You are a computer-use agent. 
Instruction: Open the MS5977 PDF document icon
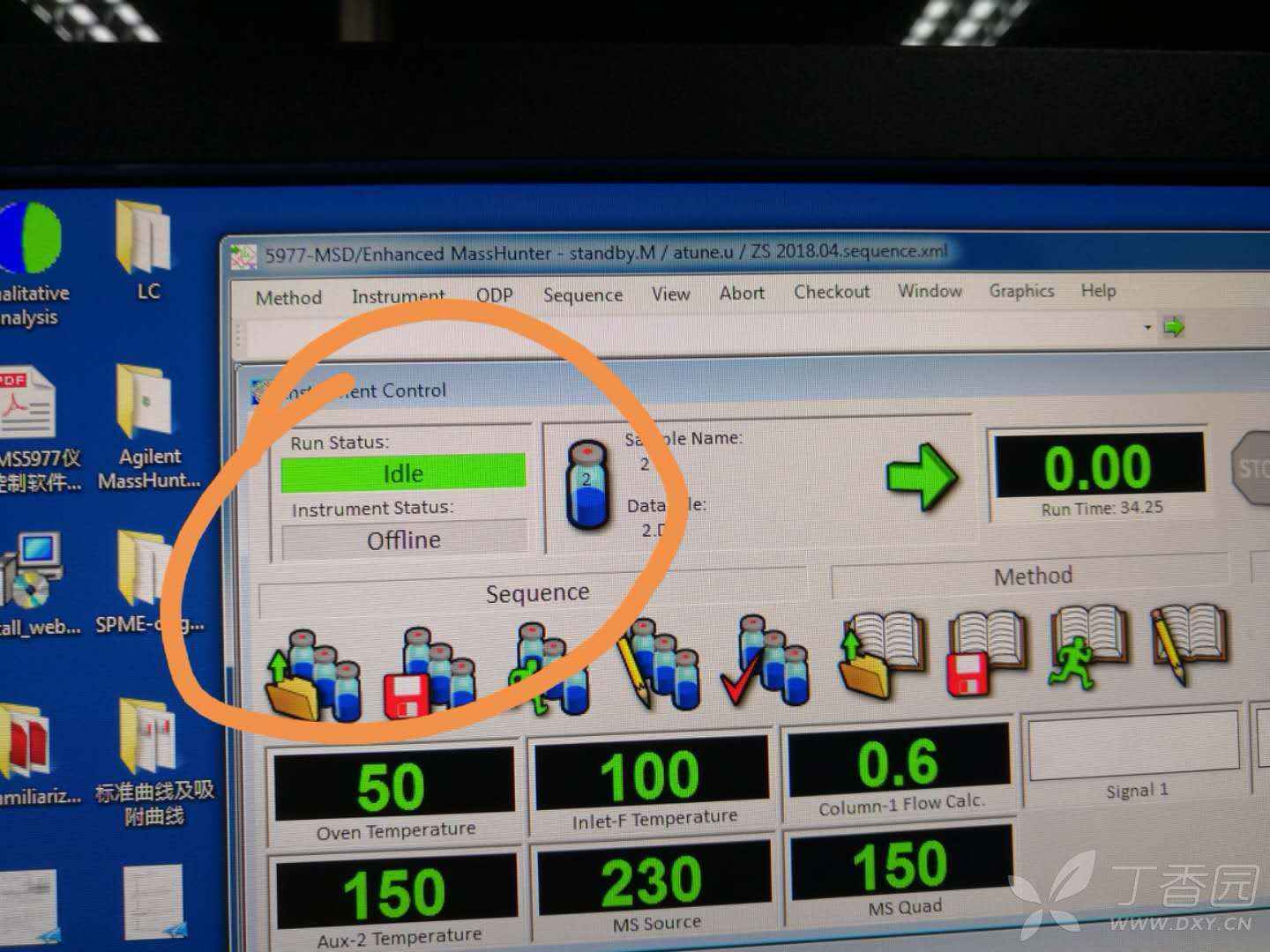click(37, 428)
